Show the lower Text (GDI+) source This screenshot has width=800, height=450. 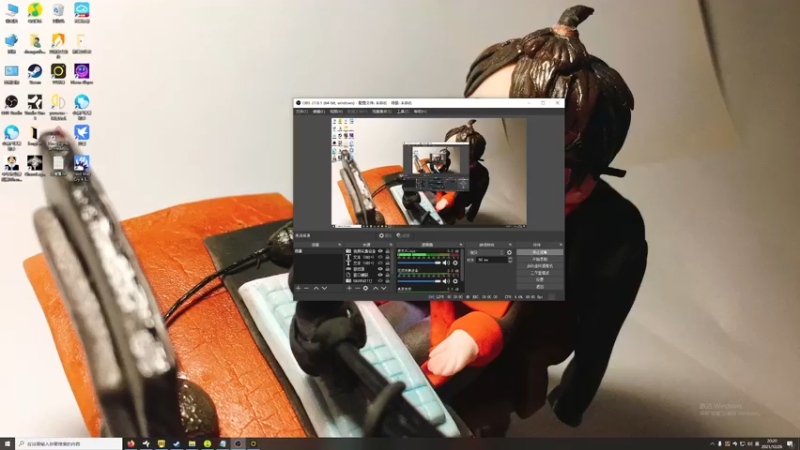click(x=380, y=263)
